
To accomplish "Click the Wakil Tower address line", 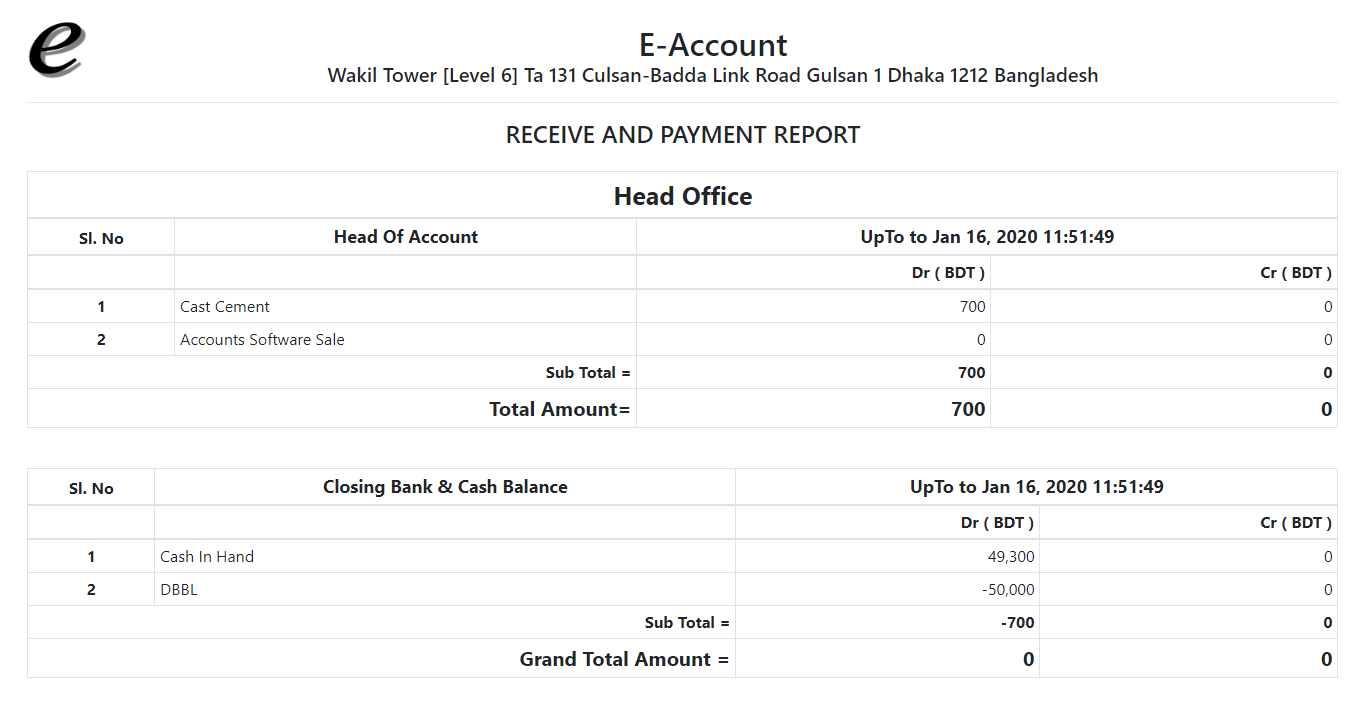I will click(x=713, y=75).
